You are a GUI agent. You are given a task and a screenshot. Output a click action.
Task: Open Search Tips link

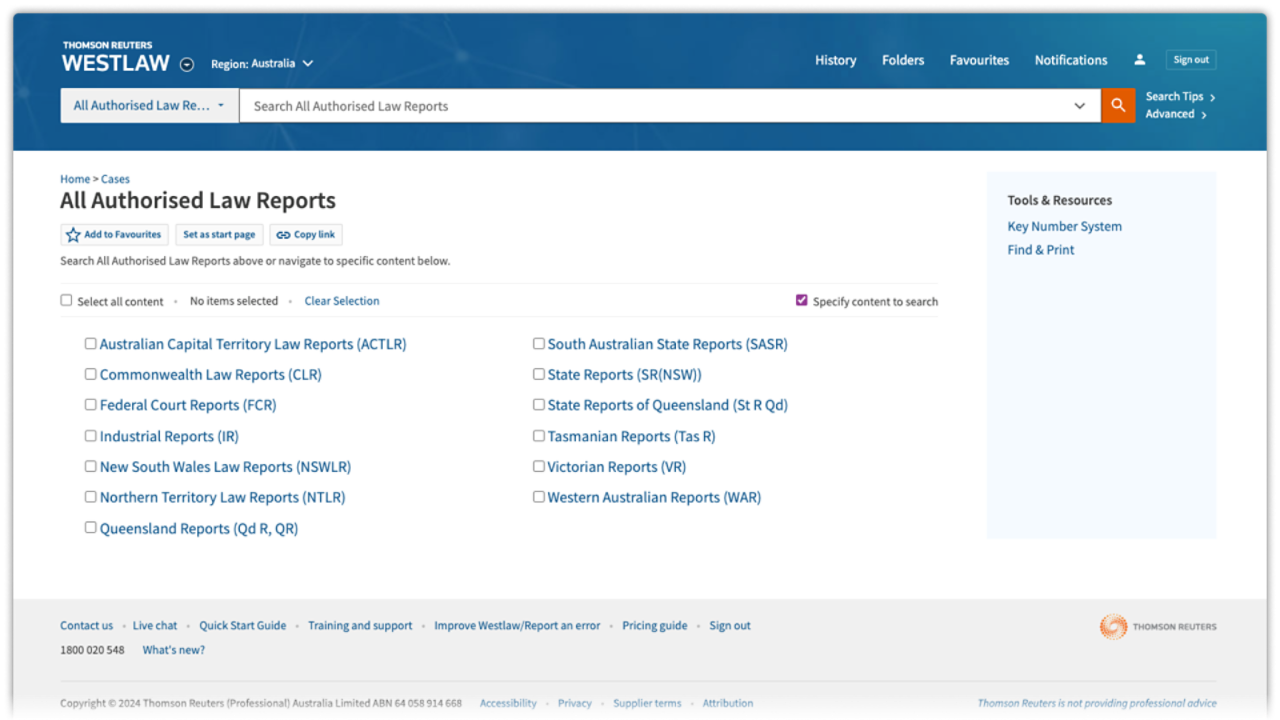coord(1180,97)
